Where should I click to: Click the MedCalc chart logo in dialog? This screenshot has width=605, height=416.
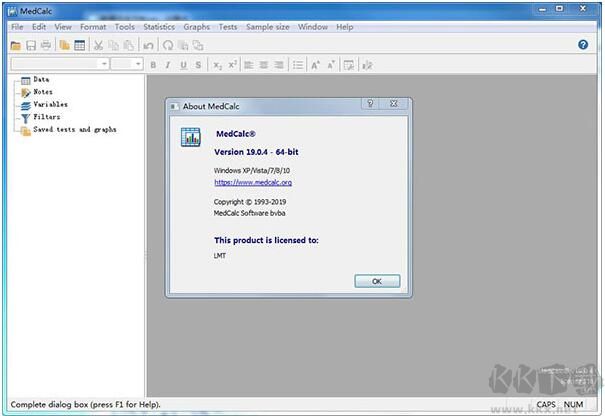(x=191, y=137)
